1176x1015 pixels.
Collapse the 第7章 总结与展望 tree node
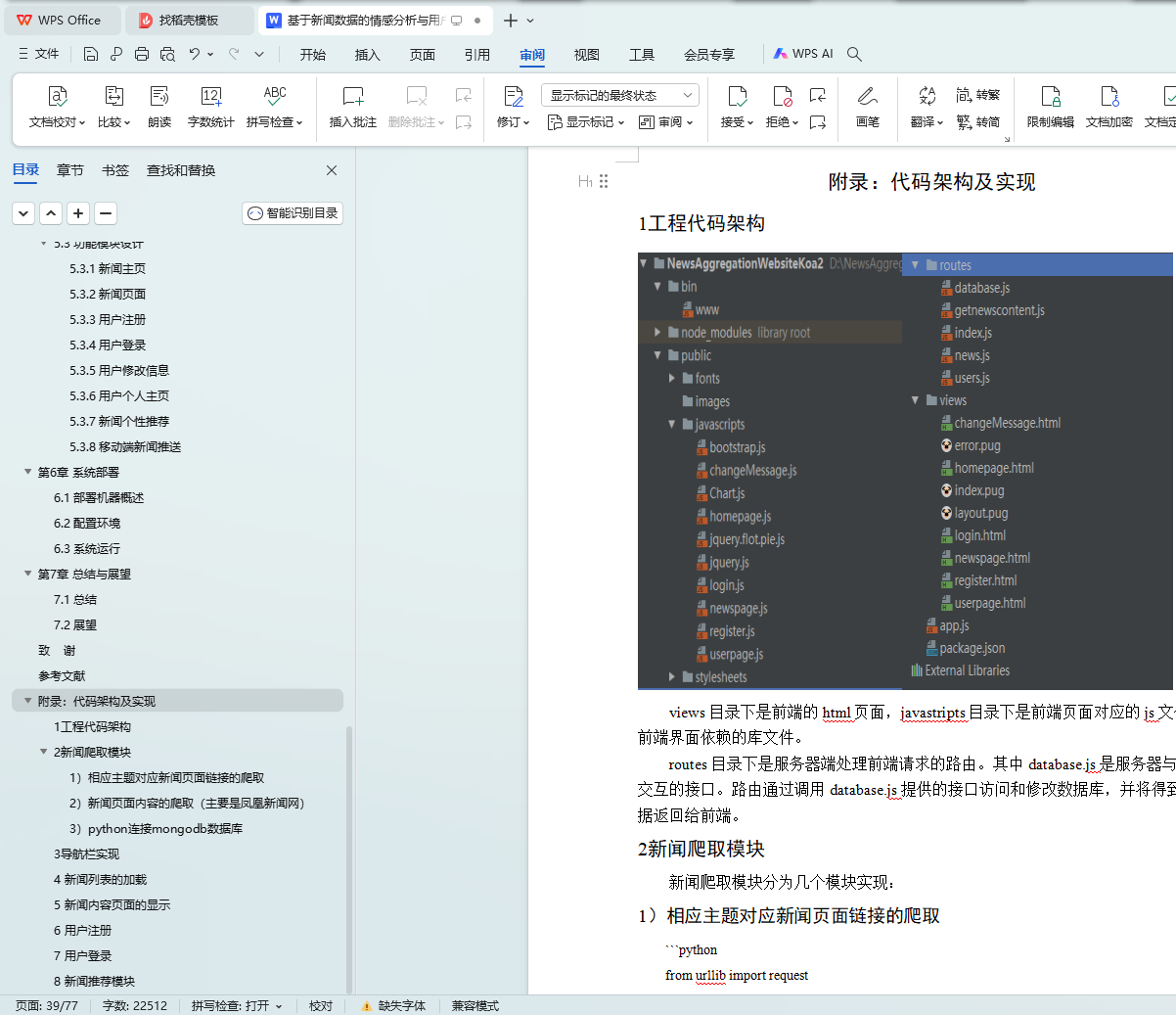tap(27, 574)
